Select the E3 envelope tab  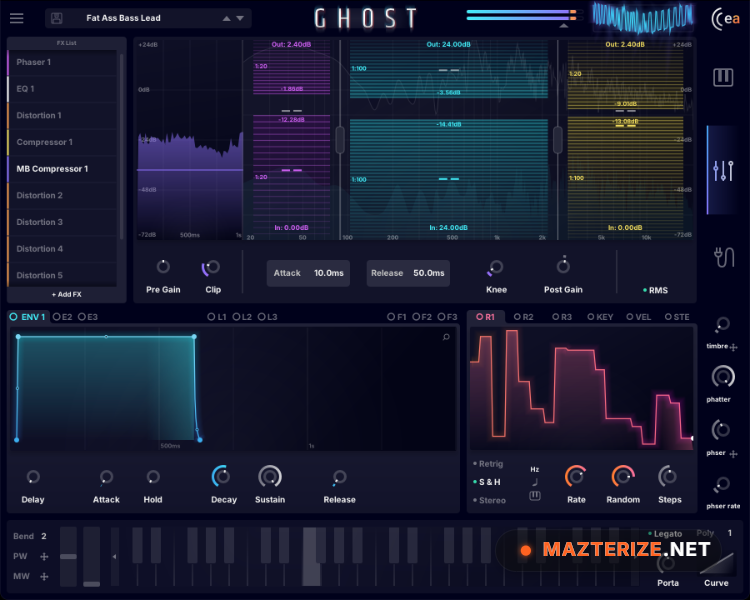tap(88, 317)
